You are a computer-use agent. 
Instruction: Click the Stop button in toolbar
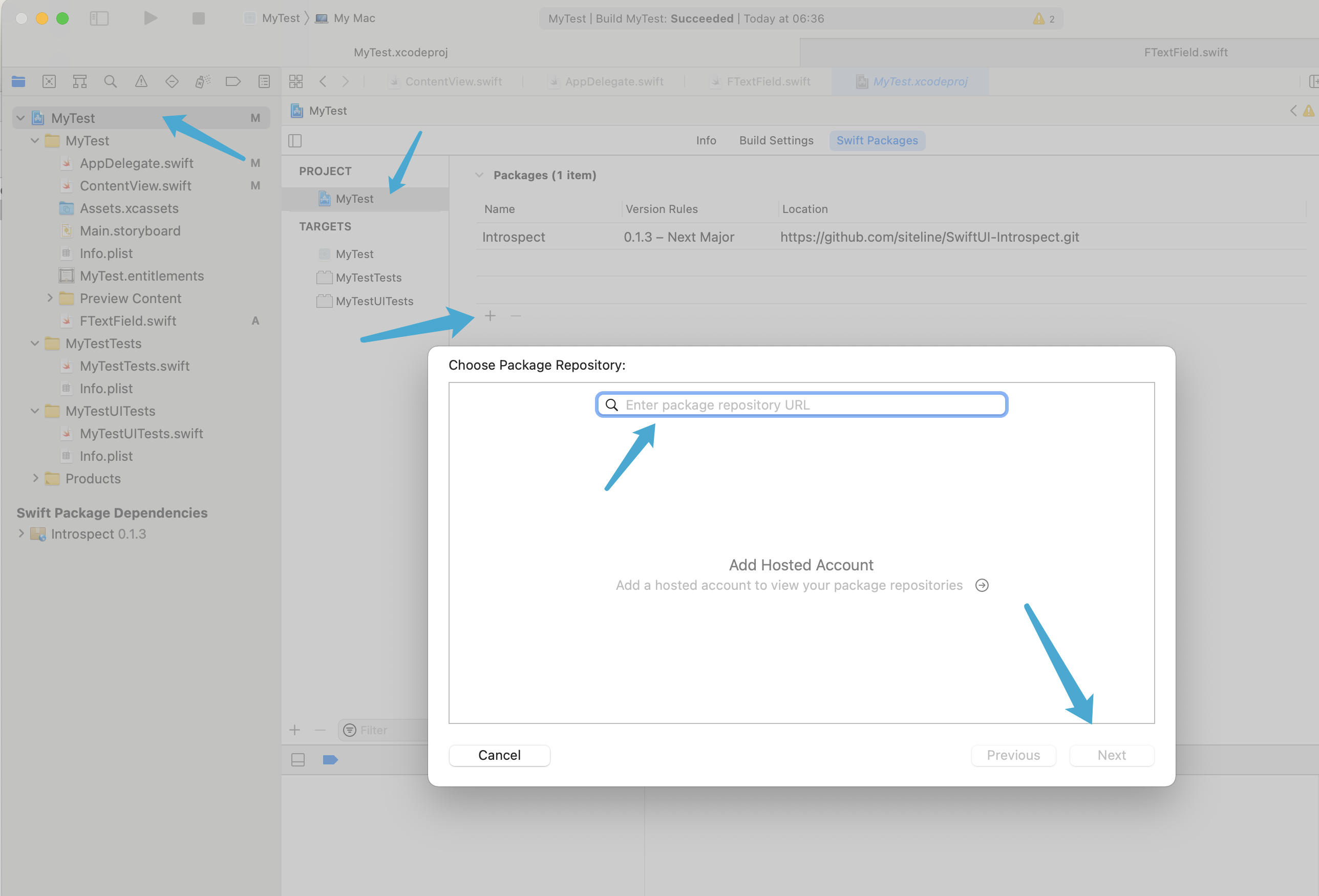pos(198,18)
